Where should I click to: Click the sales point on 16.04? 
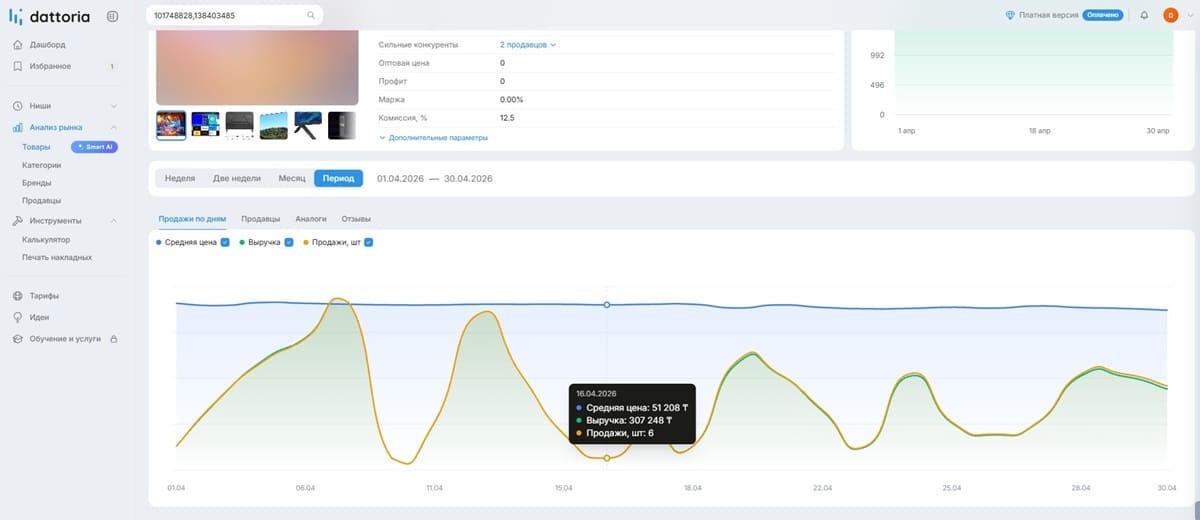pyautogui.click(x=606, y=458)
